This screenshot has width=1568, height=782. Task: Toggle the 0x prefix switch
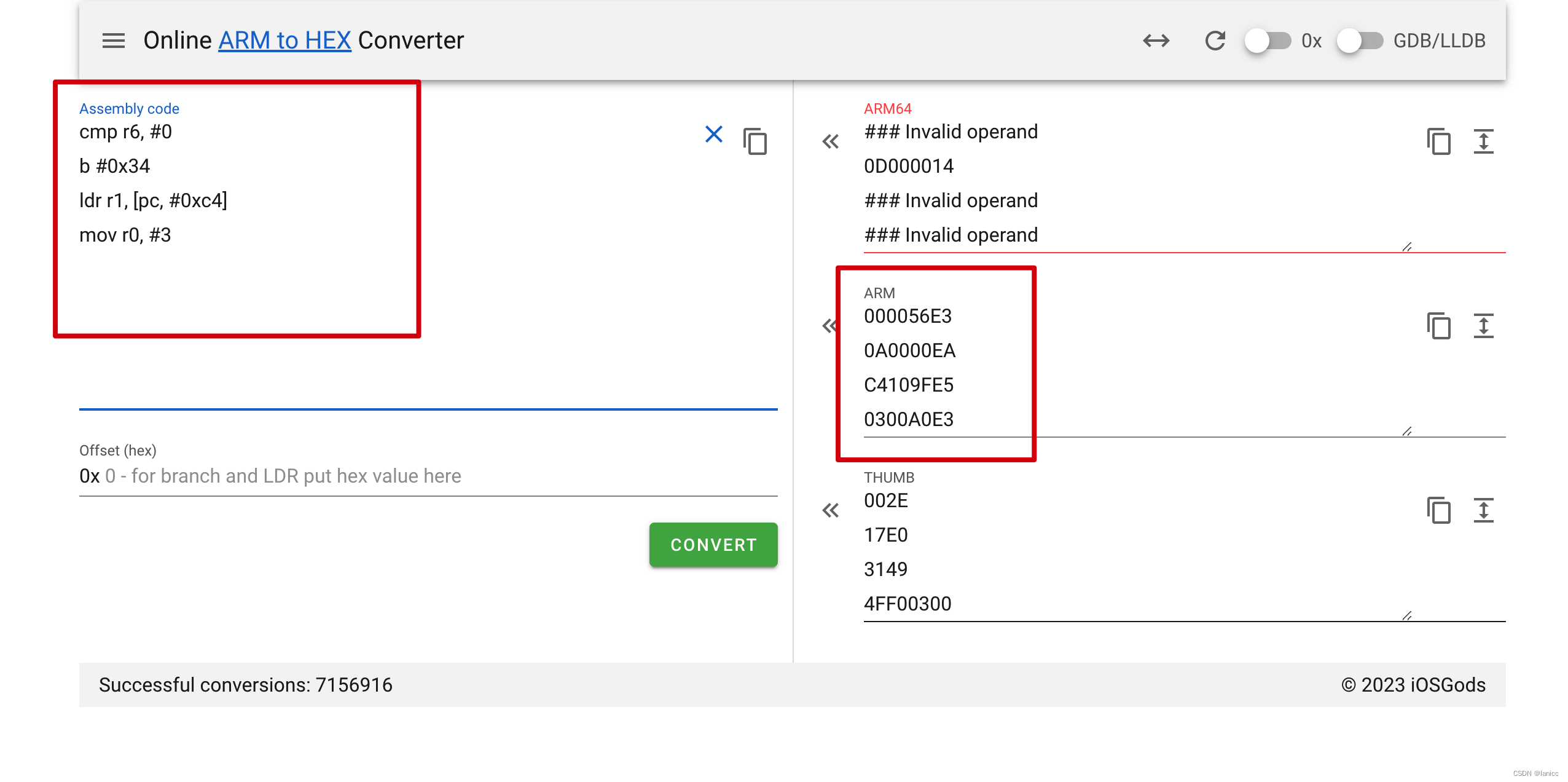[1267, 41]
